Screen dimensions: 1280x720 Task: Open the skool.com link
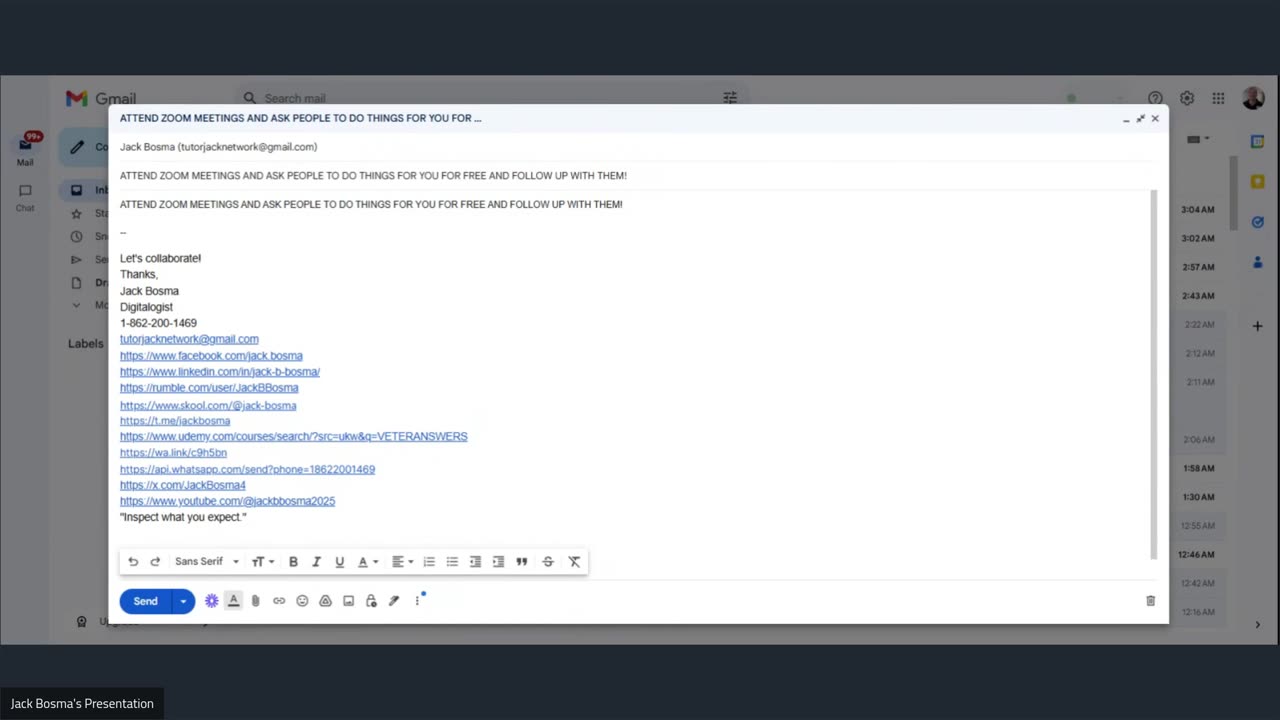208,406
